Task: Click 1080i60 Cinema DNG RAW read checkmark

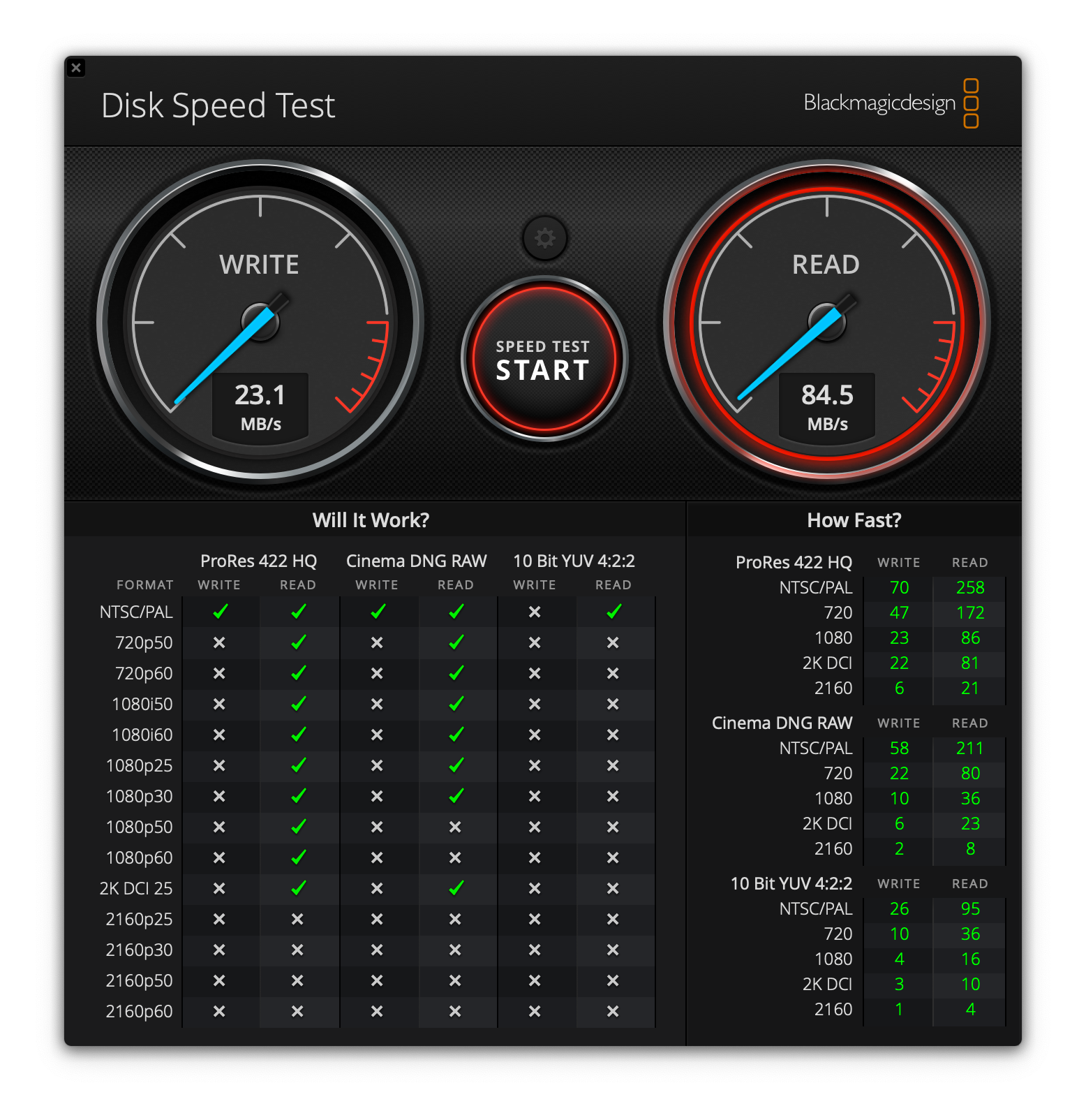Action: point(456,735)
